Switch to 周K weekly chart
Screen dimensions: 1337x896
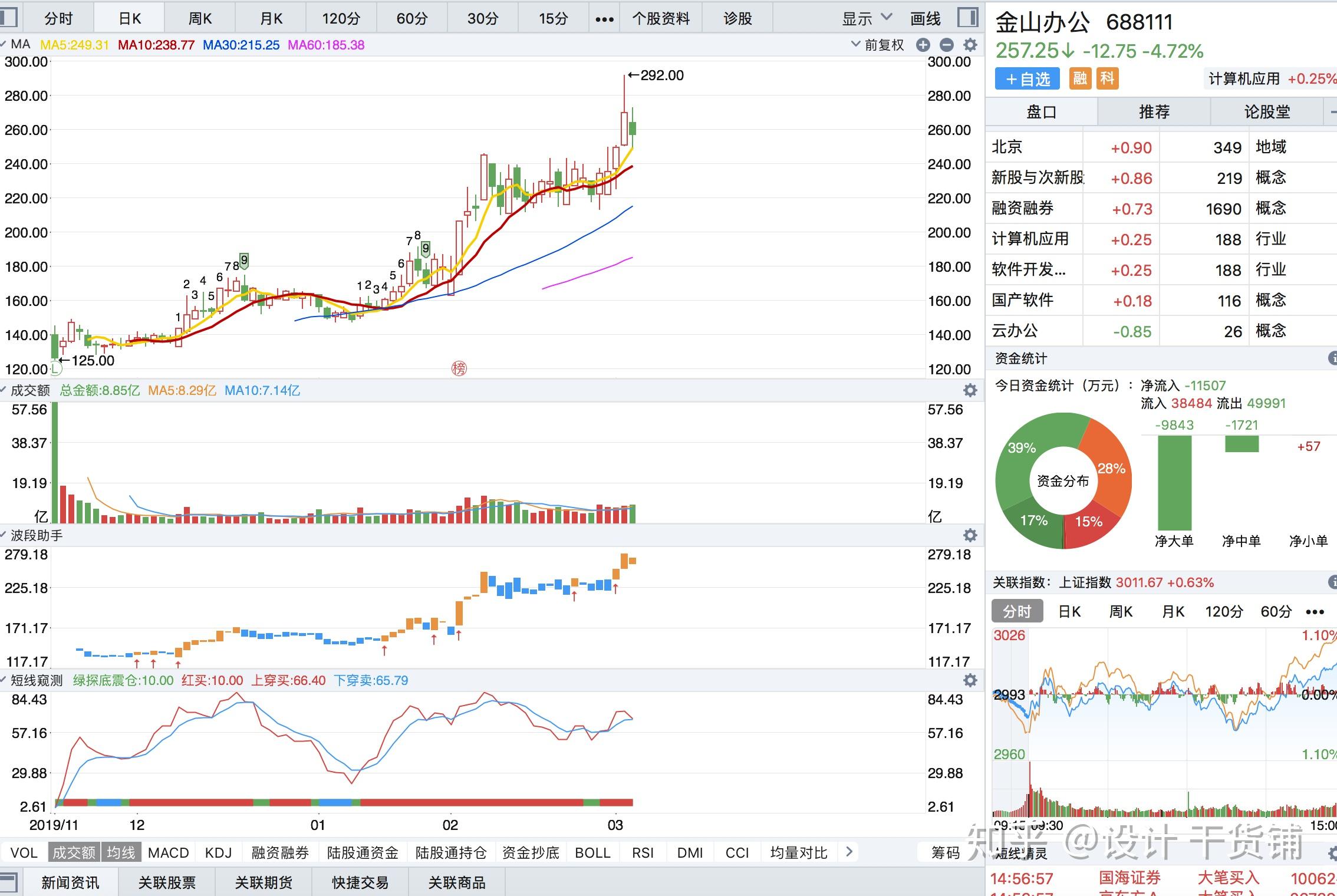(x=200, y=19)
